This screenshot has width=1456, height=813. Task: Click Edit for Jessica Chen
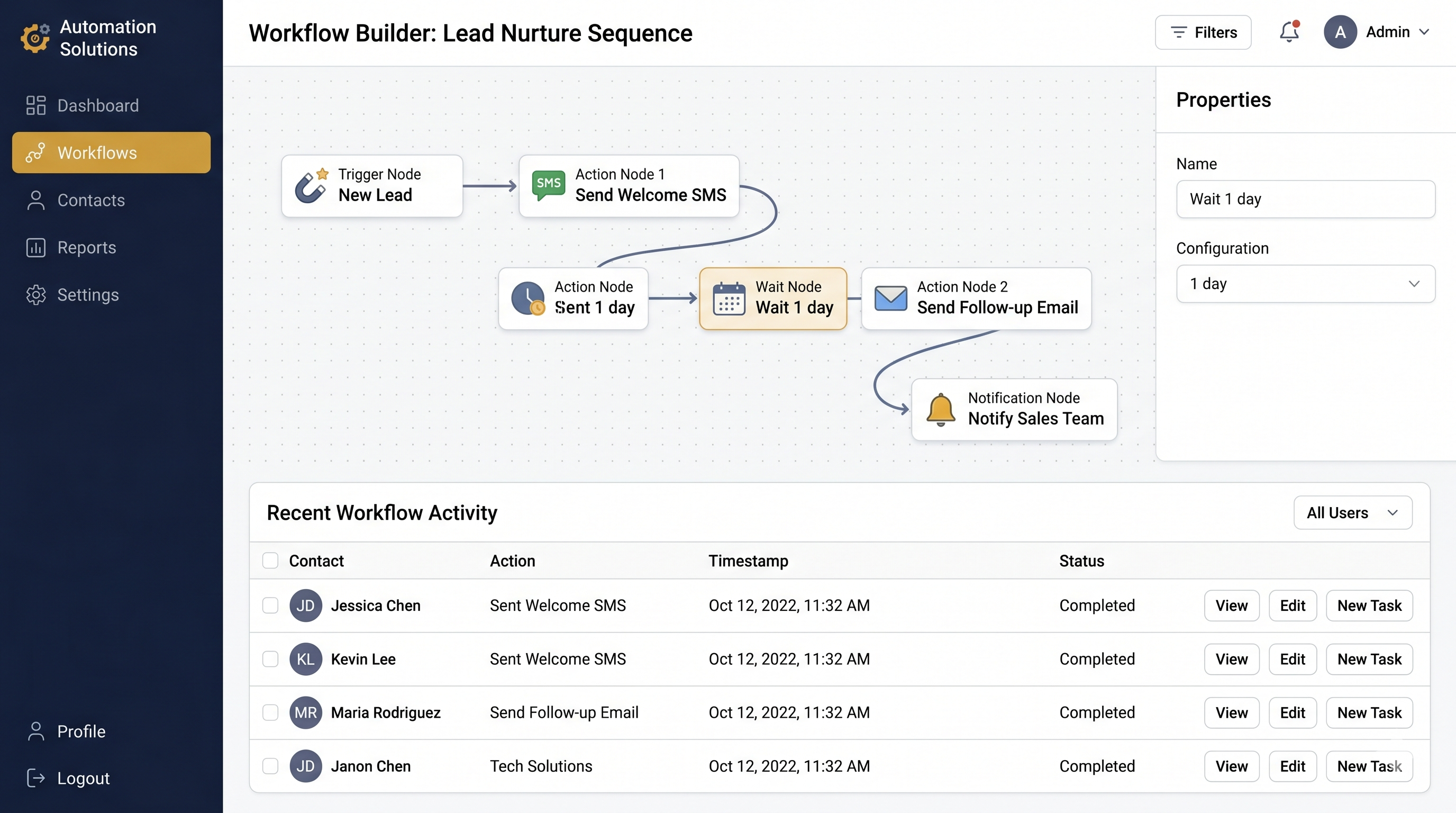pos(1293,606)
